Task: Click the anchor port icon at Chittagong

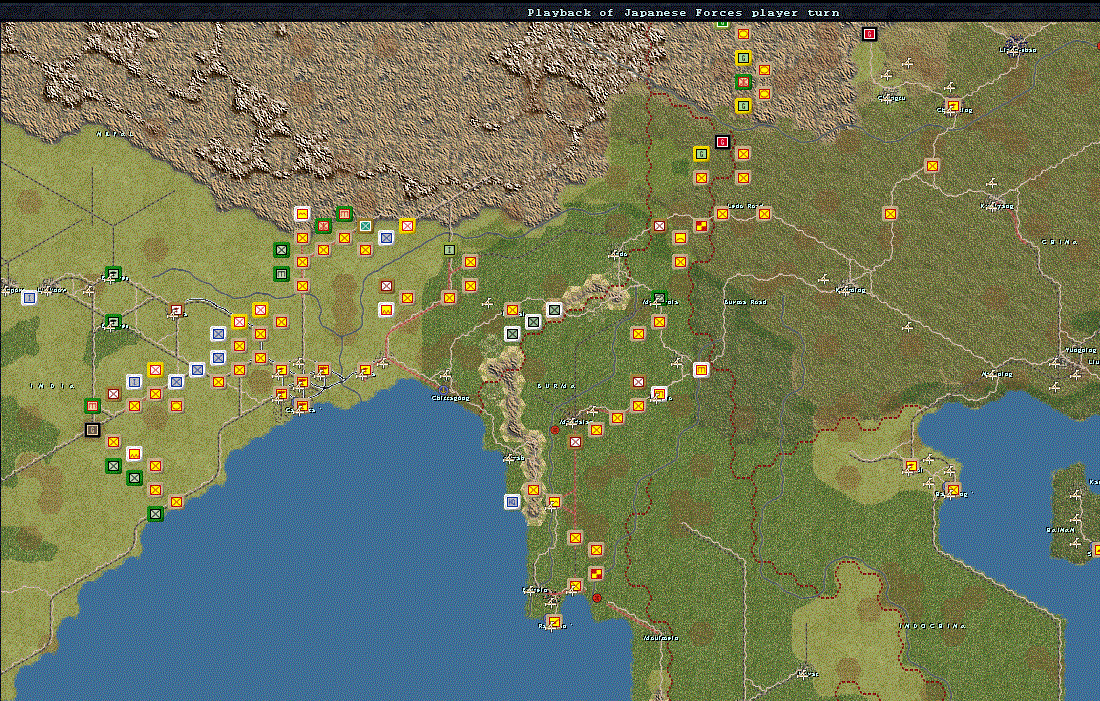Action: 443,389
